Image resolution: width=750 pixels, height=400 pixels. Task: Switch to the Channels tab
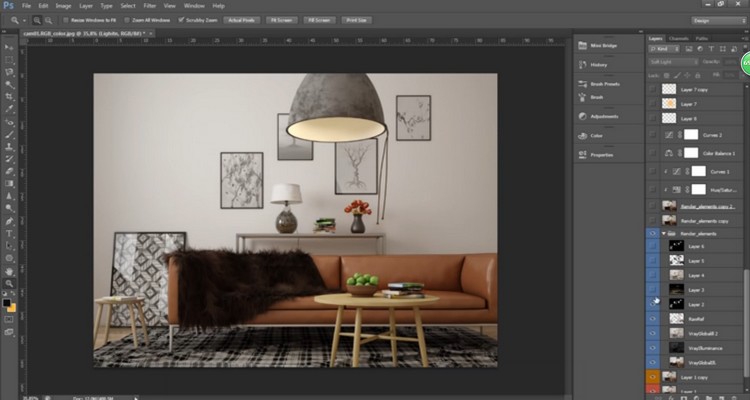(680, 38)
